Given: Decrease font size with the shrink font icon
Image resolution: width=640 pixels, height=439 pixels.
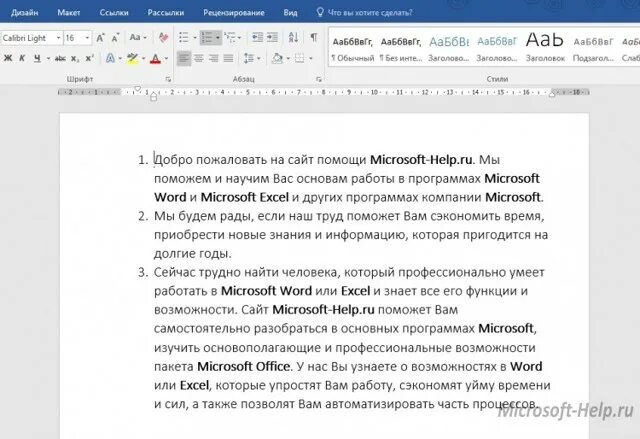Looking at the screenshot, I should click(115, 38).
